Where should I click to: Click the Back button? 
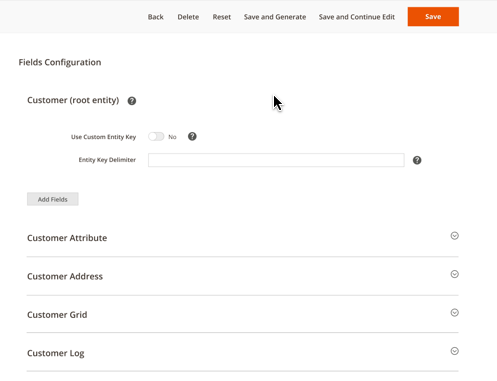tap(156, 17)
